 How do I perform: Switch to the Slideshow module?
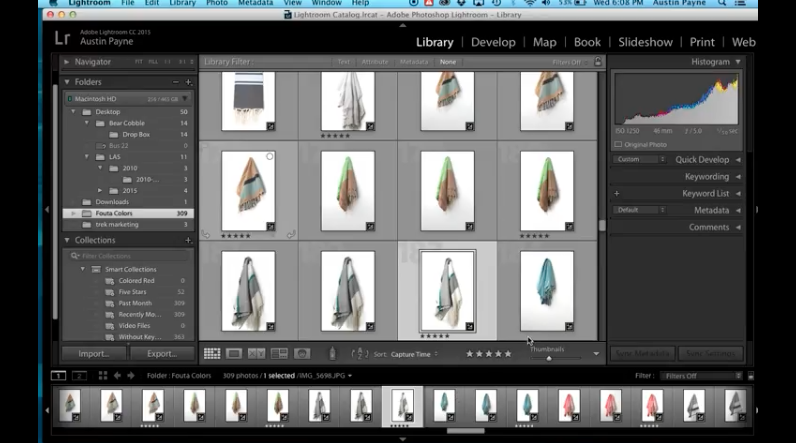coord(645,42)
